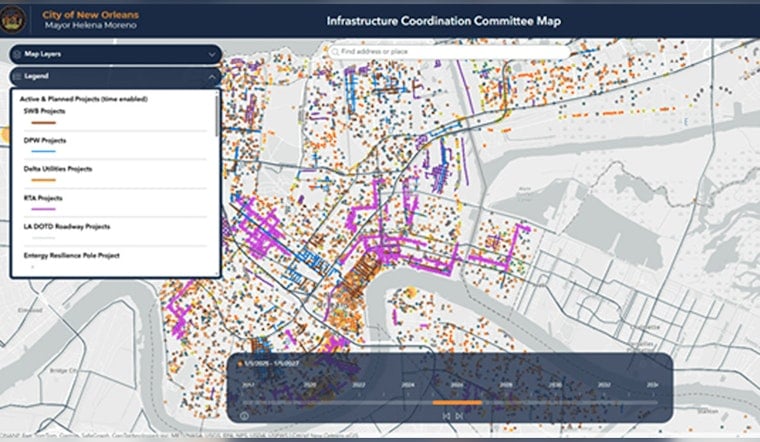Click the 2026 tick on time slider
The image size is (760, 442).
click(x=457, y=385)
